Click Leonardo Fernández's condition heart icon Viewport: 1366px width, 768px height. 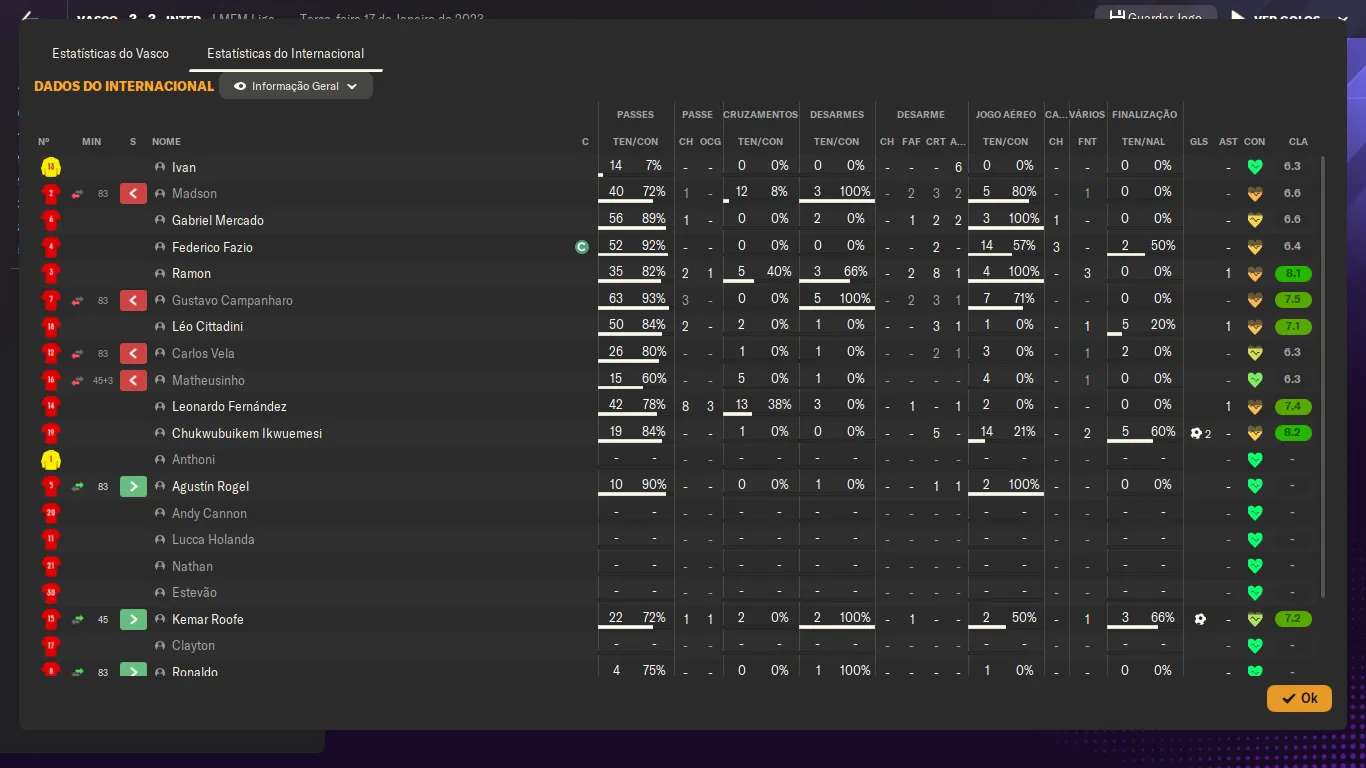click(1255, 407)
